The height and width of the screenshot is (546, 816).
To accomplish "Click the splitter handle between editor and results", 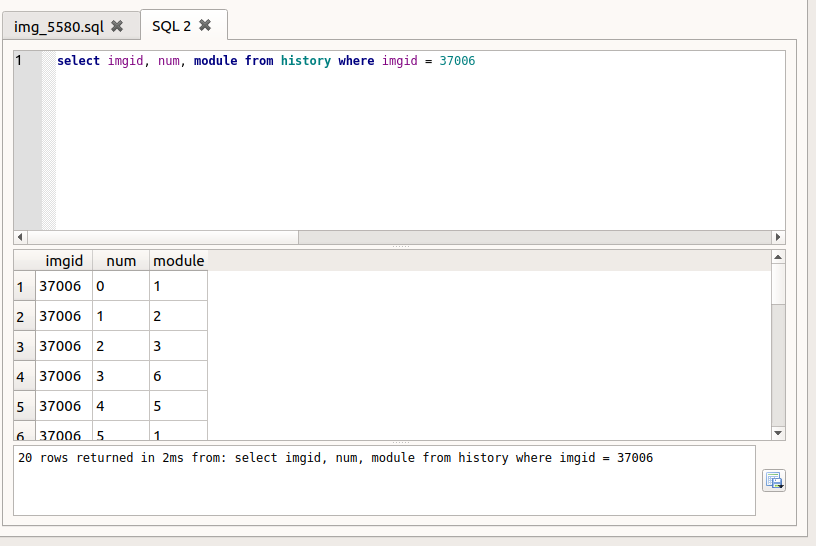I will pos(400,245).
